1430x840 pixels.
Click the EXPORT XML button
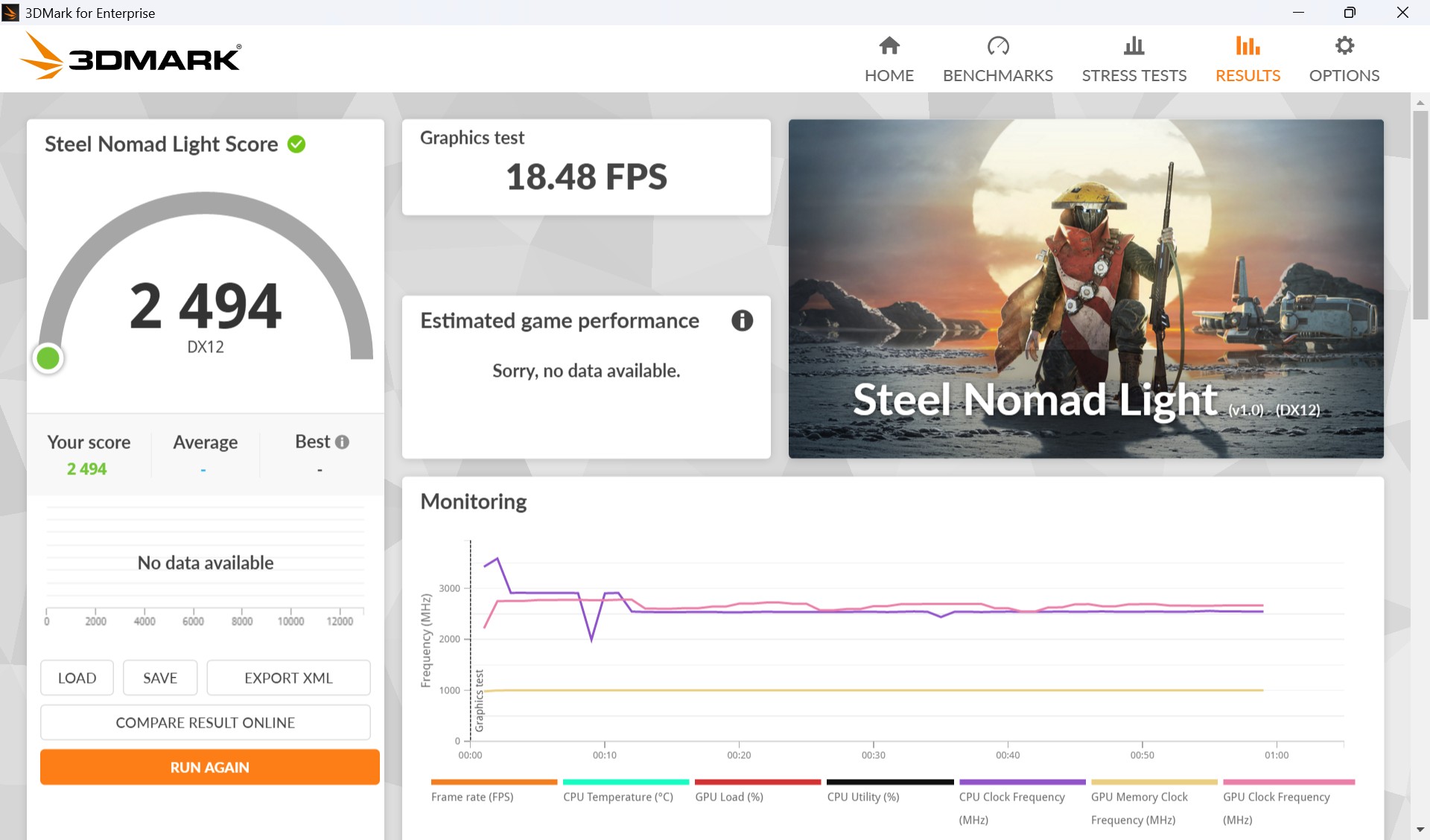[x=288, y=678]
